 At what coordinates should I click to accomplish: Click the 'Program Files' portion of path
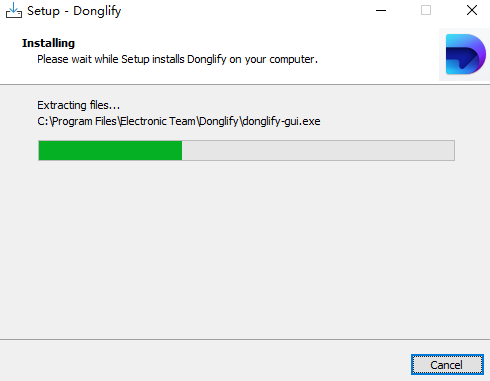[x=85, y=121]
